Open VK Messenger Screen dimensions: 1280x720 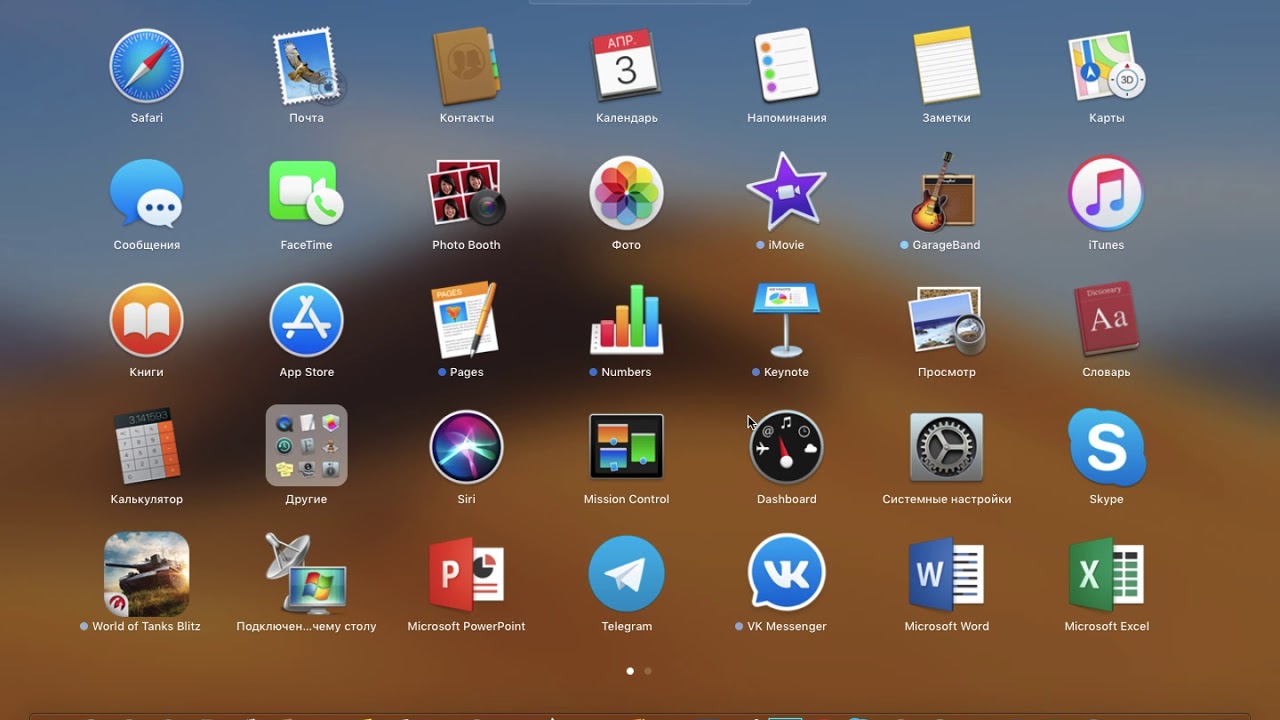(787, 574)
